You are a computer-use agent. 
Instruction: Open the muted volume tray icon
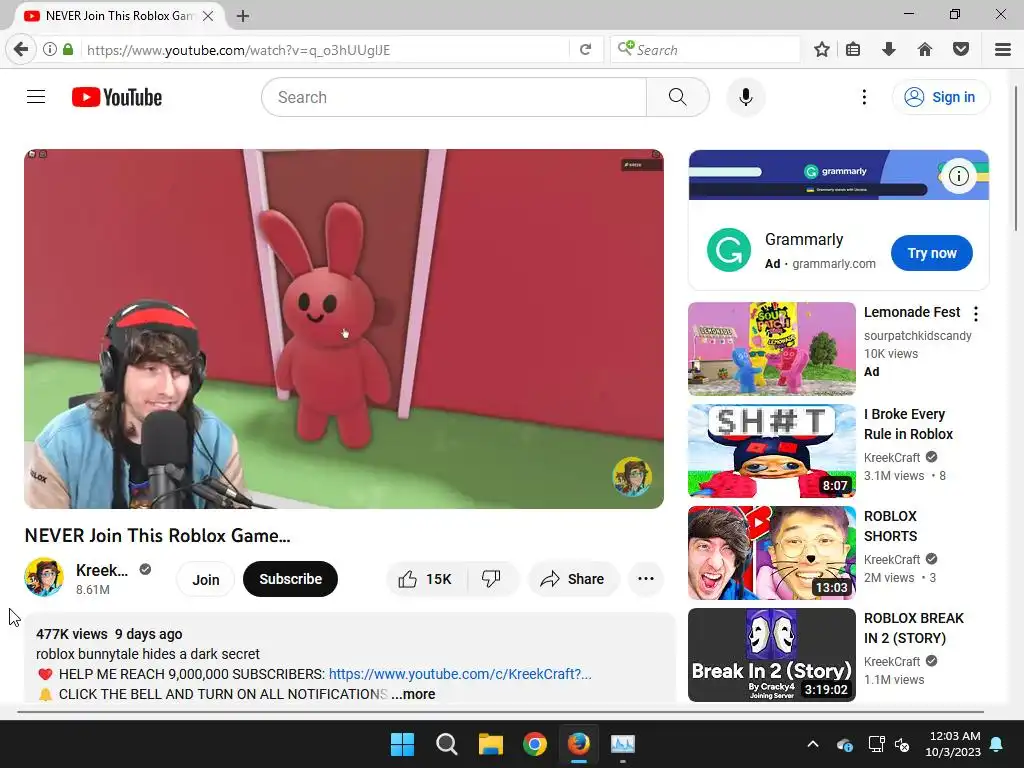click(902, 744)
